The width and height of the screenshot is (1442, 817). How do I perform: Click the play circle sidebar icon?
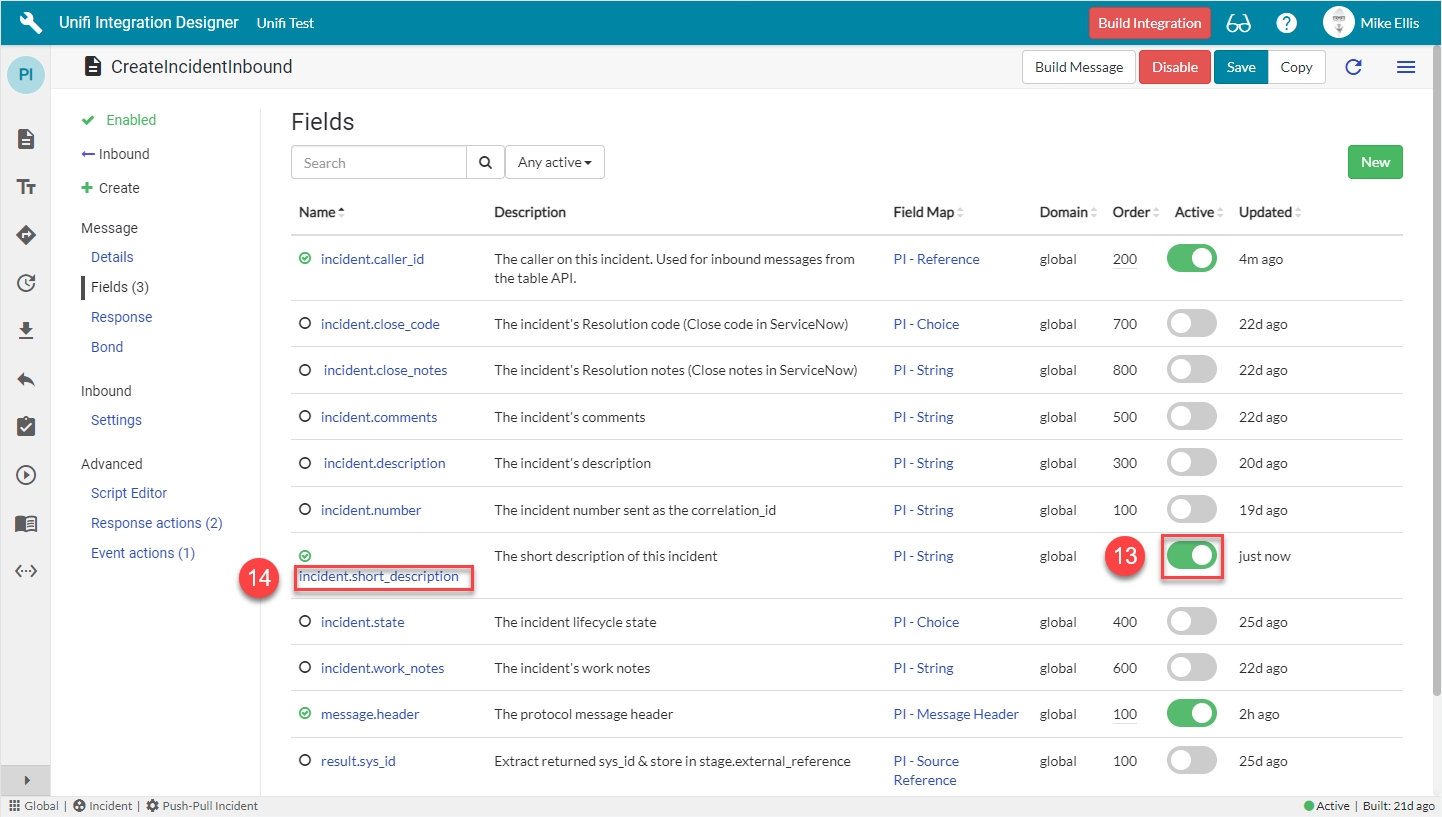pos(26,475)
